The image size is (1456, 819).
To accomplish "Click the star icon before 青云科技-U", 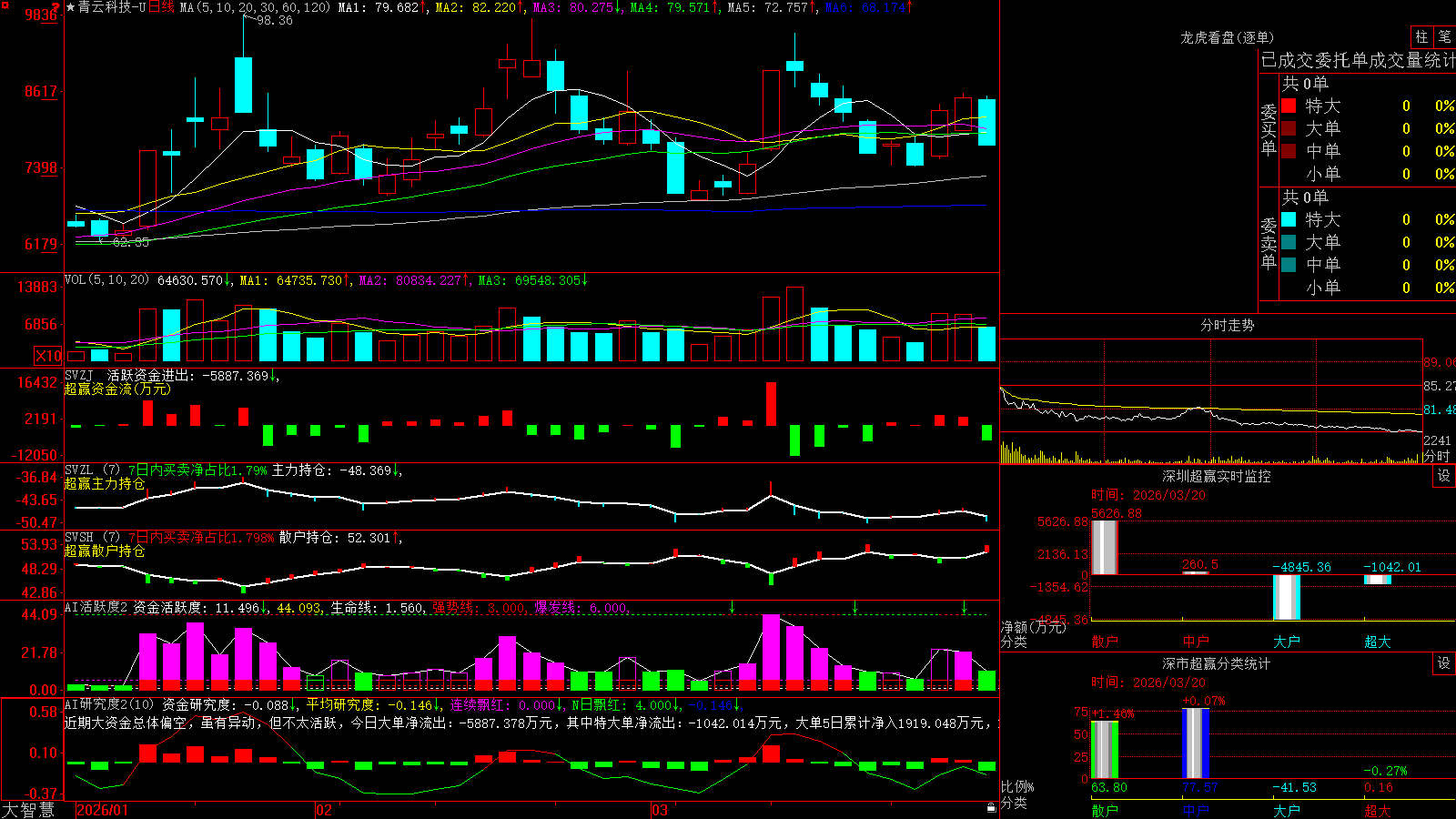I will click(71, 7).
